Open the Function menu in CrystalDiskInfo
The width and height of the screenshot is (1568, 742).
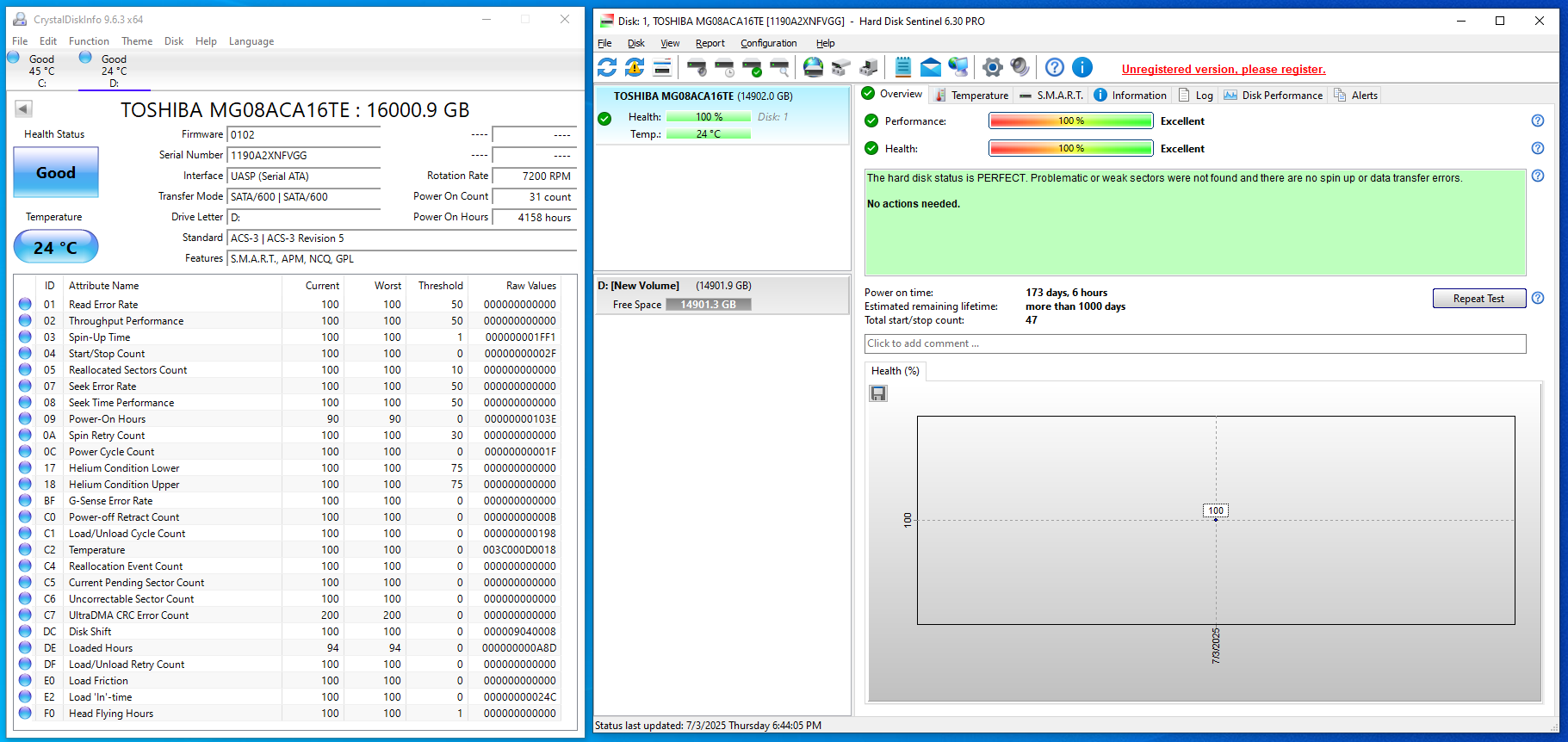pyautogui.click(x=89, y=41)
